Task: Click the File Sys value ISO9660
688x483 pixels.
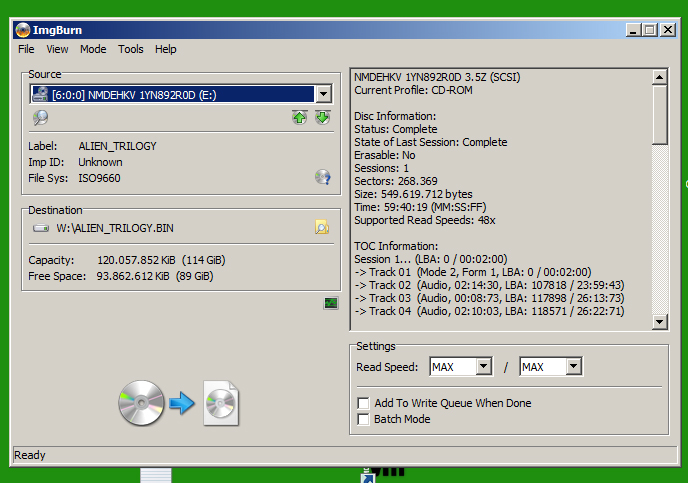Action: pyautogui.click(x=99, y=178)
